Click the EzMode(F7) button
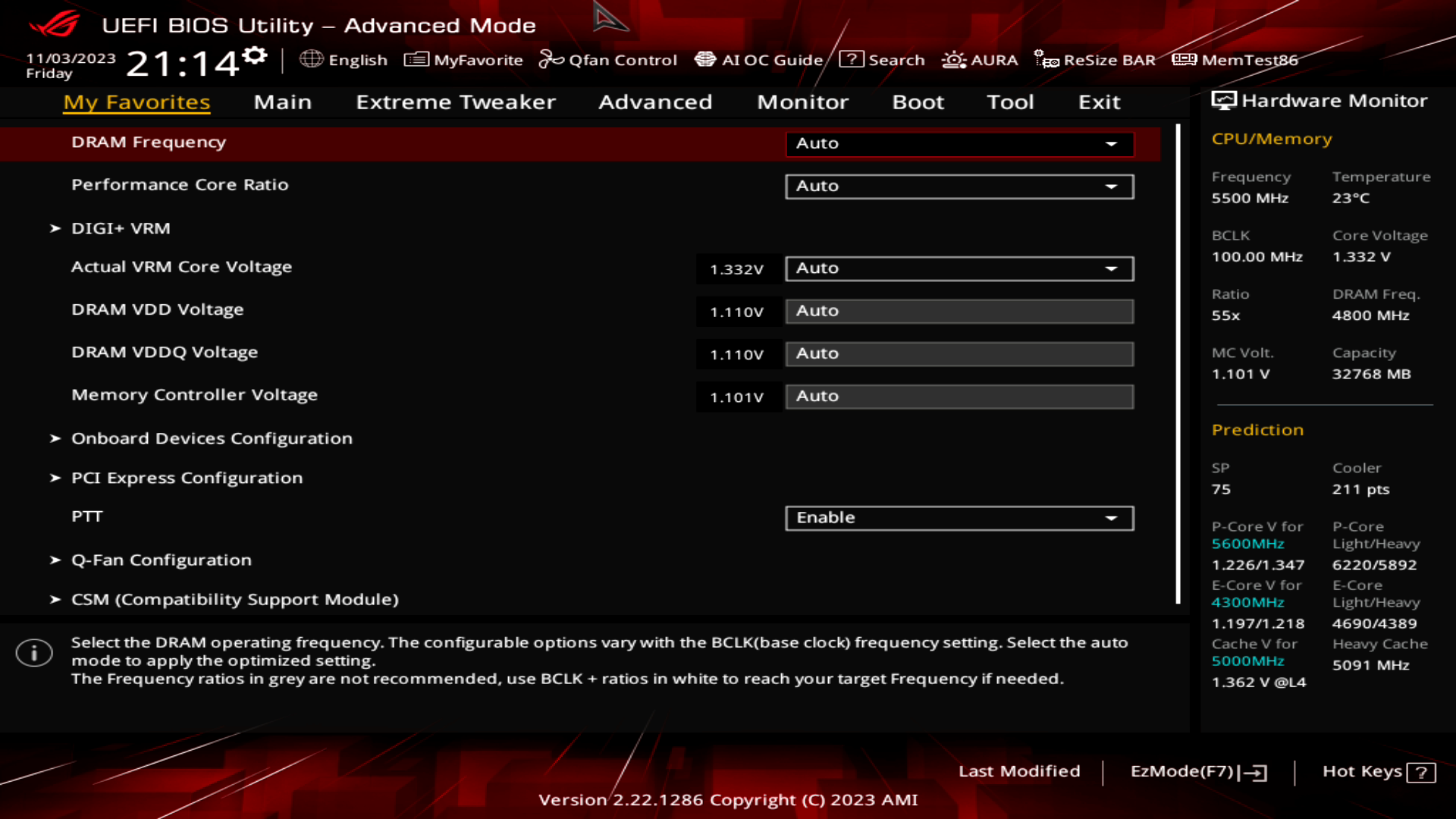This screenshot has width=1456, height=819. point(1198,772)
